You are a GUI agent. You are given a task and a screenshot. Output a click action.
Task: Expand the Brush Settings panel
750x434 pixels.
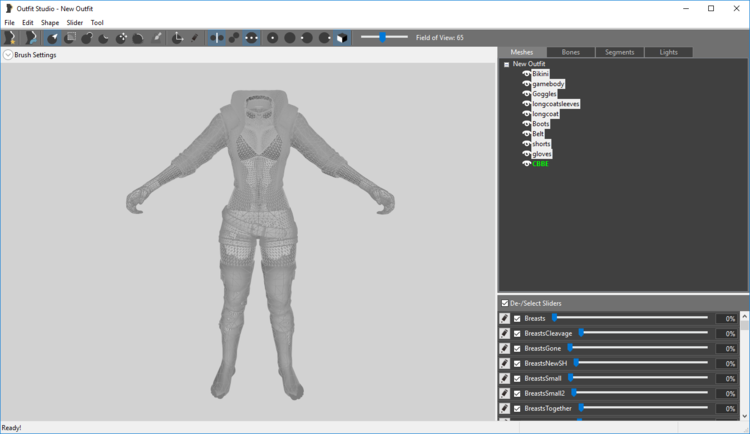click(x=8, y=55)
